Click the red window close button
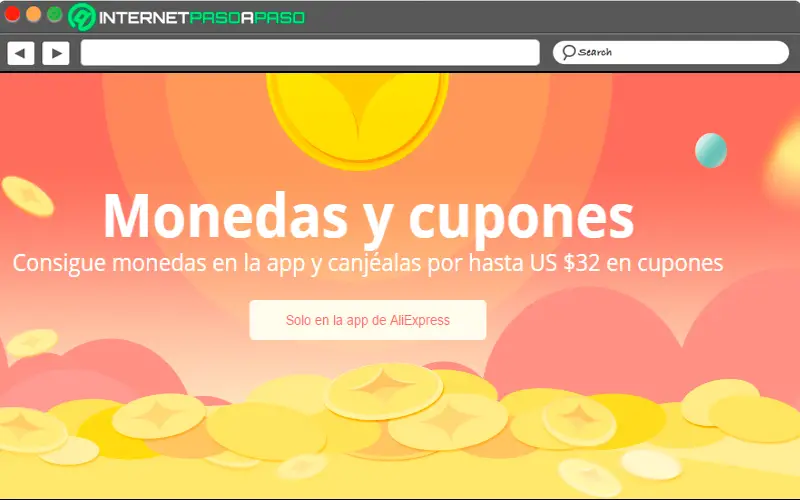 12,14
